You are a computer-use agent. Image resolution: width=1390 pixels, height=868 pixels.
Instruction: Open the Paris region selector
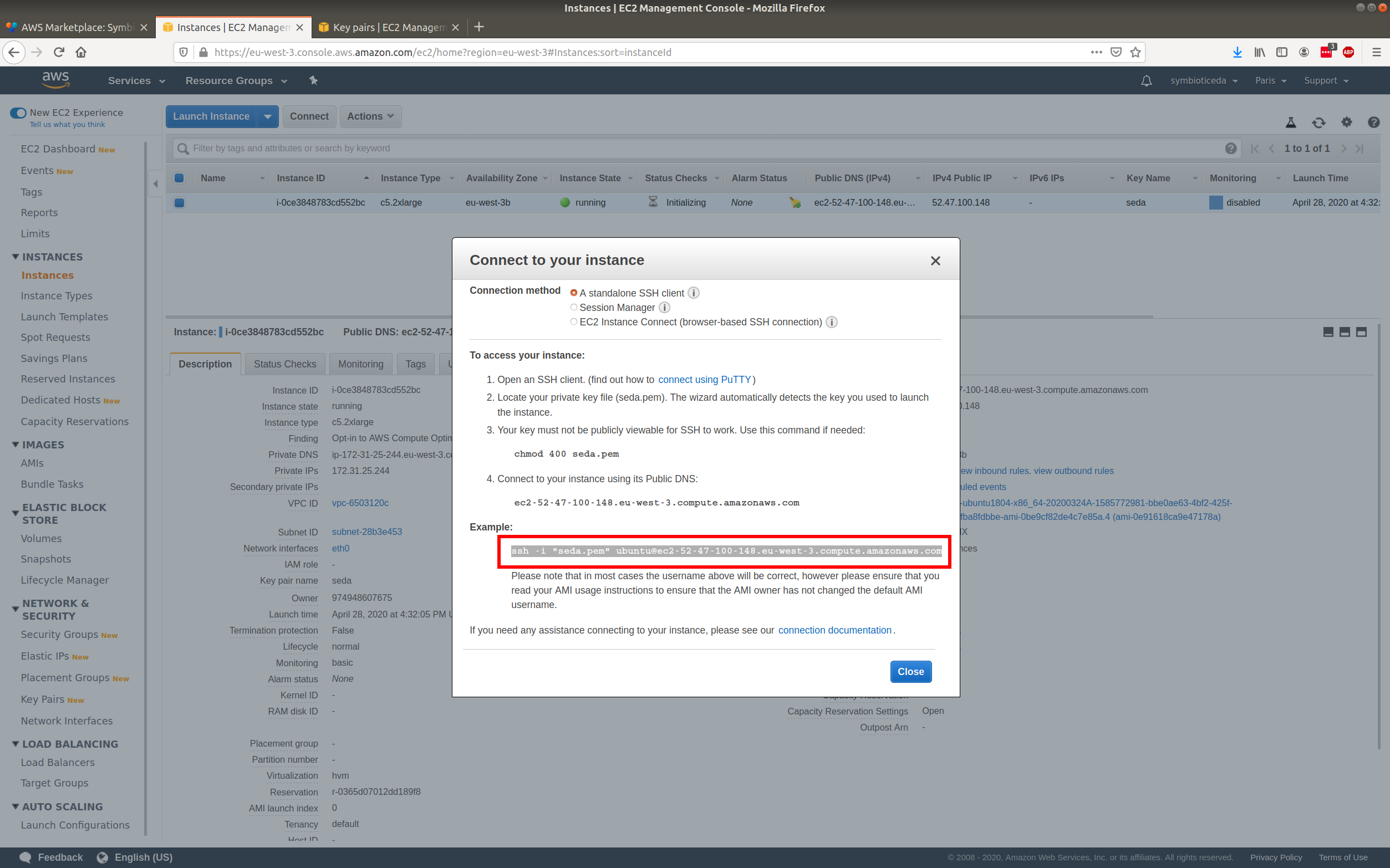click(x=1271, y=81)
